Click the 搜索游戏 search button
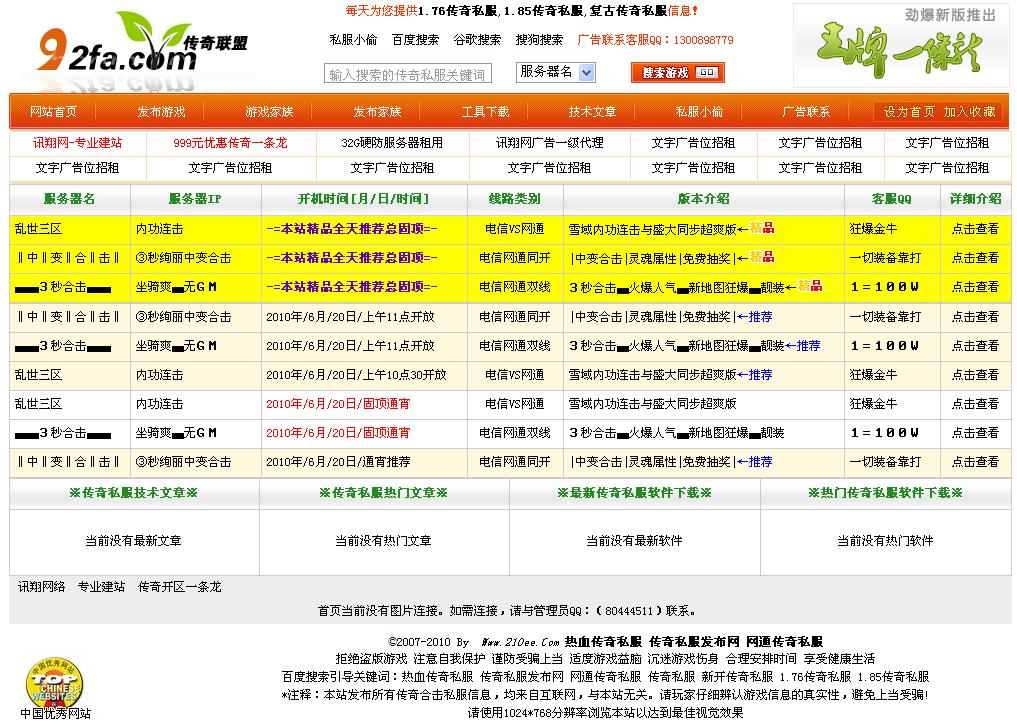The width and height of the screenshot is (1017, 725). 666,72
